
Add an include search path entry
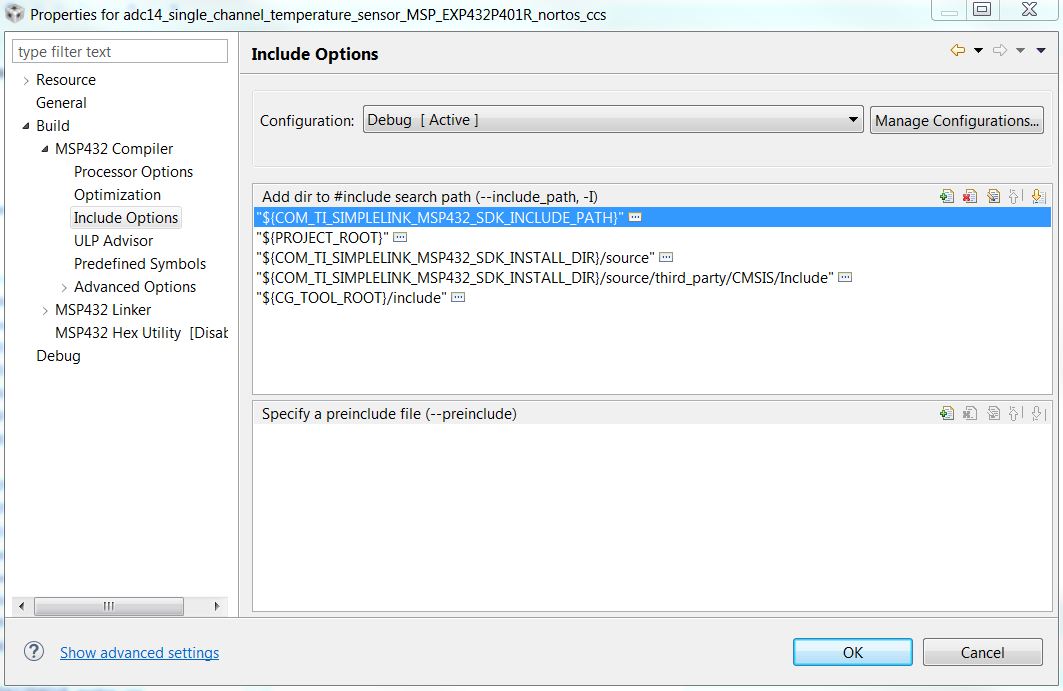[947, 197]
